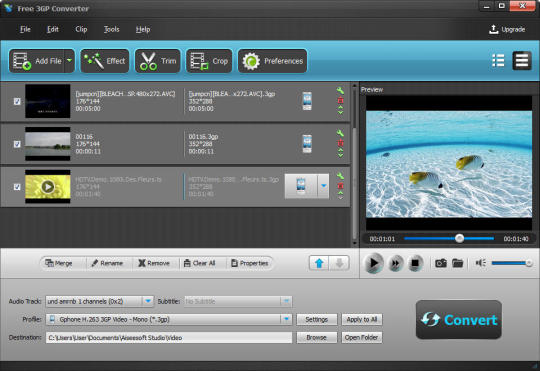540x371 pixels.
Task: Switch to the detailed list view icon
Action: coord(522,61)
